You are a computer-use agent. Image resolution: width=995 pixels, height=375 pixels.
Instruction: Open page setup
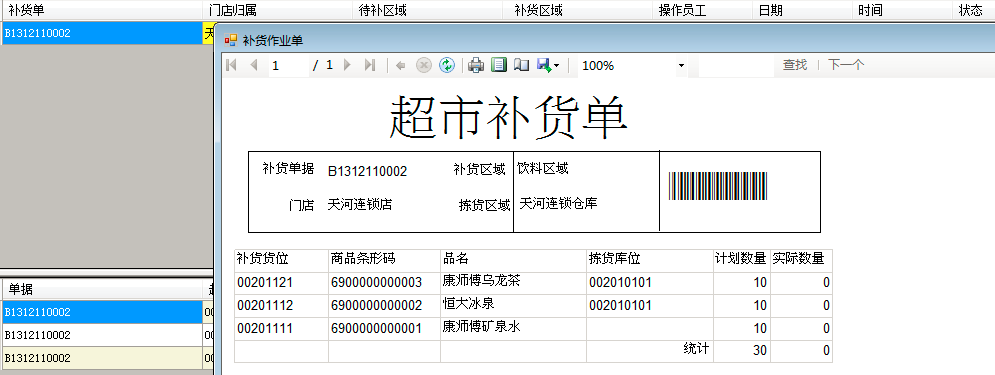[521, 65]
